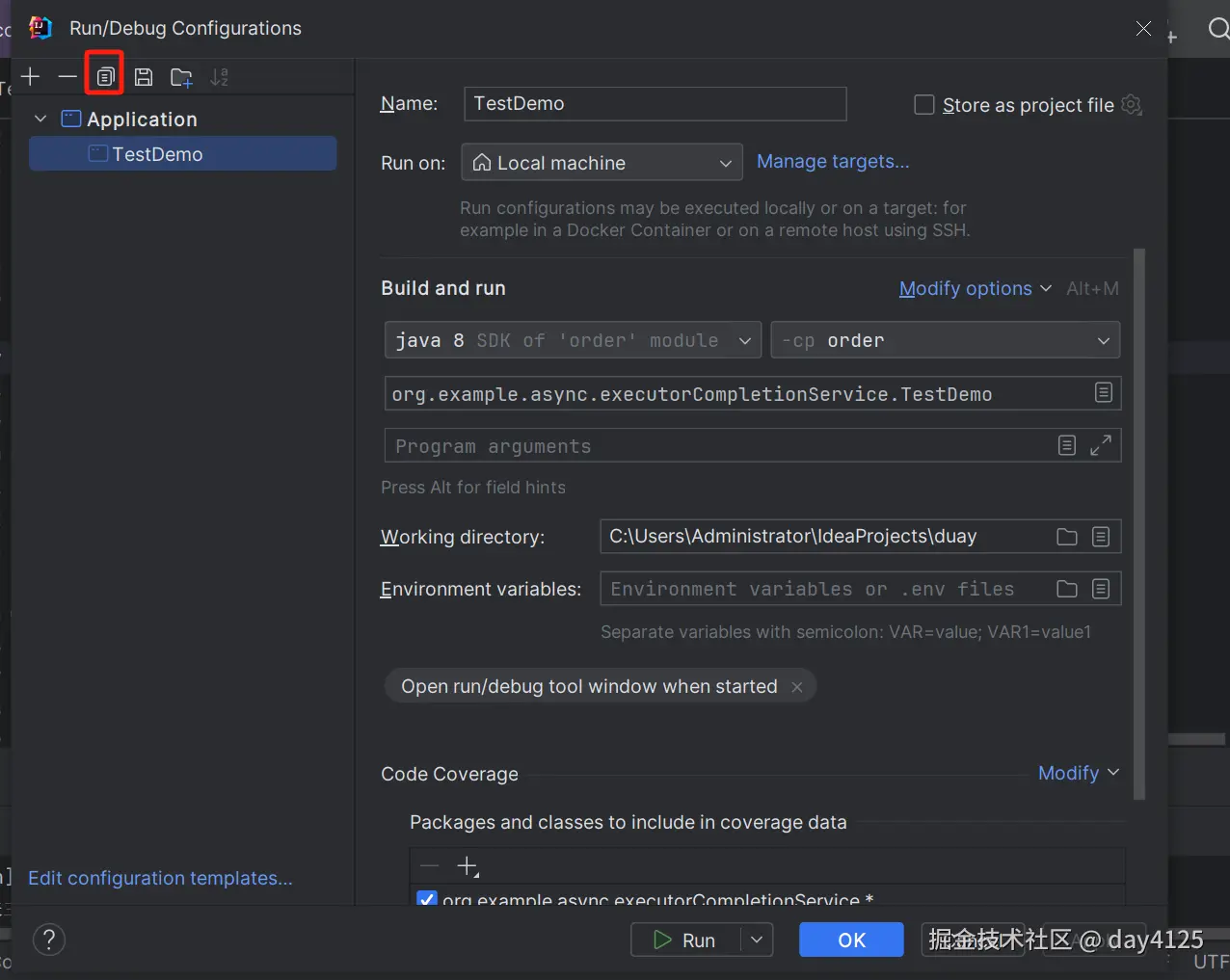The height and width of the screenshot is (980, 1230).
Task: Collapse the Application tree node
Action: tap(40, 119)
